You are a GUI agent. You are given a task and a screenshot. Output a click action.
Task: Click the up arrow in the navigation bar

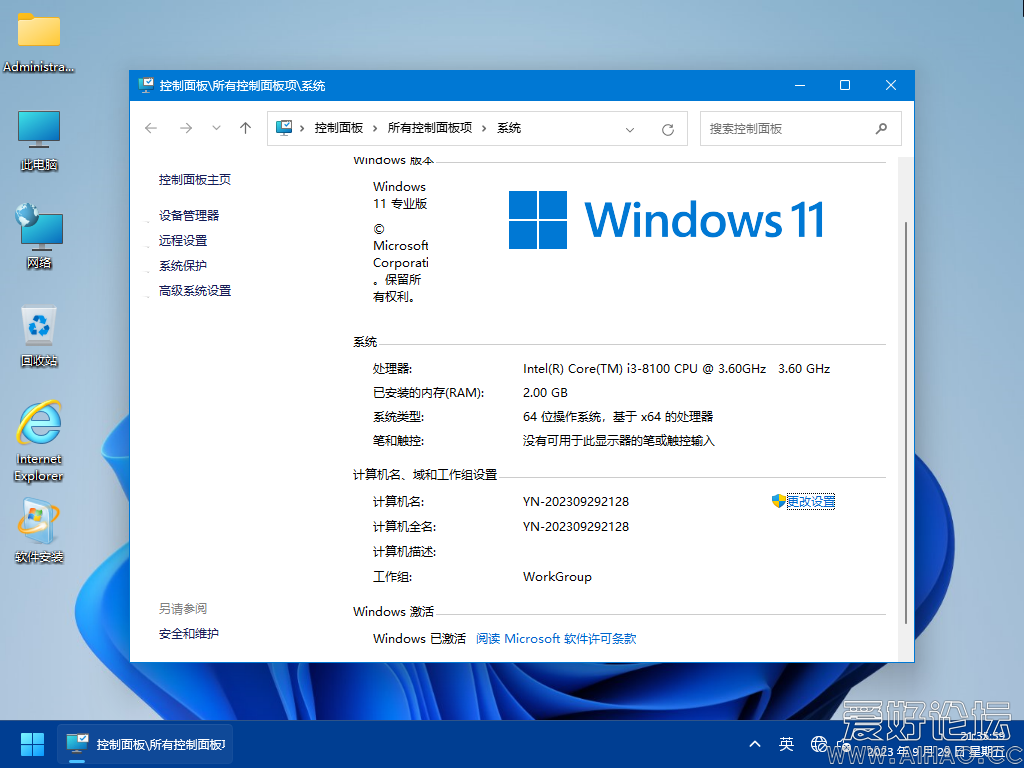(x=245, y=128)
